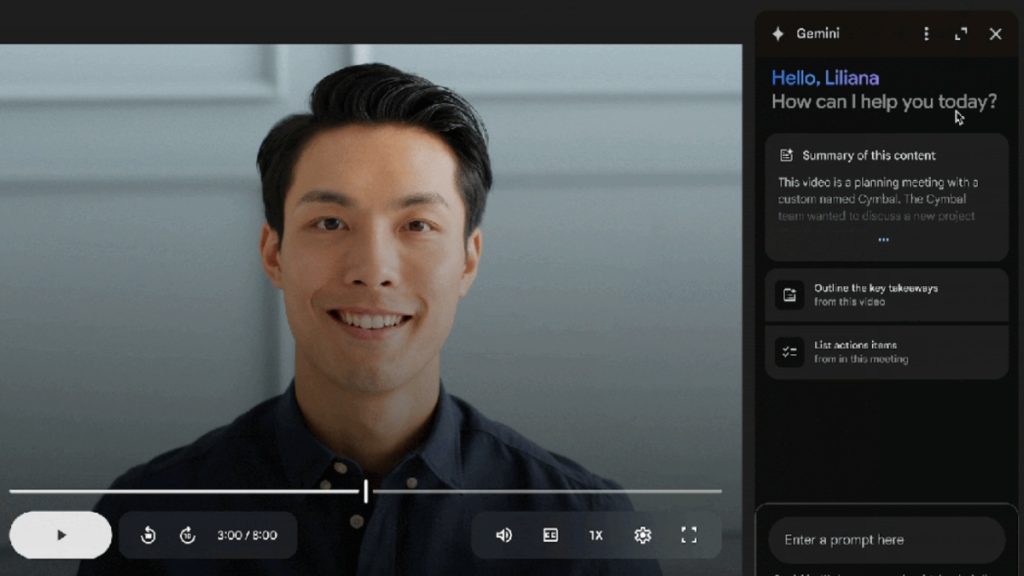
Task: Open the 1X playback speed selector
Action: [595, 535]
